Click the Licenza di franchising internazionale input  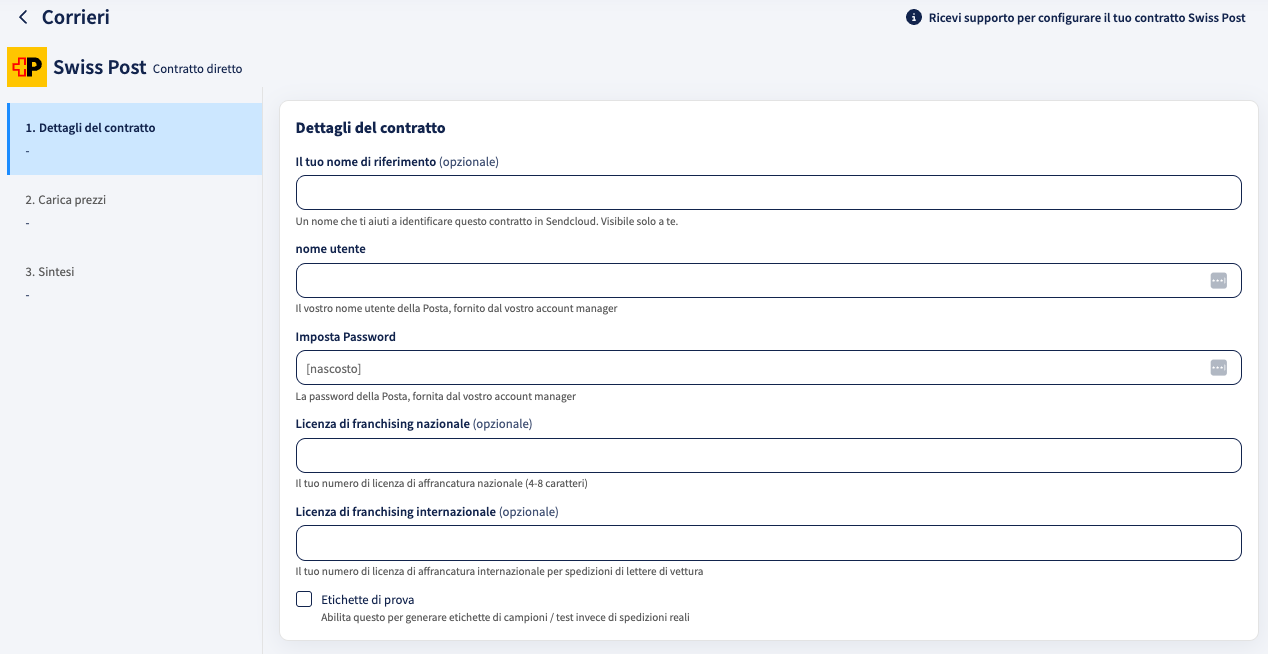(x=768, y=543)
